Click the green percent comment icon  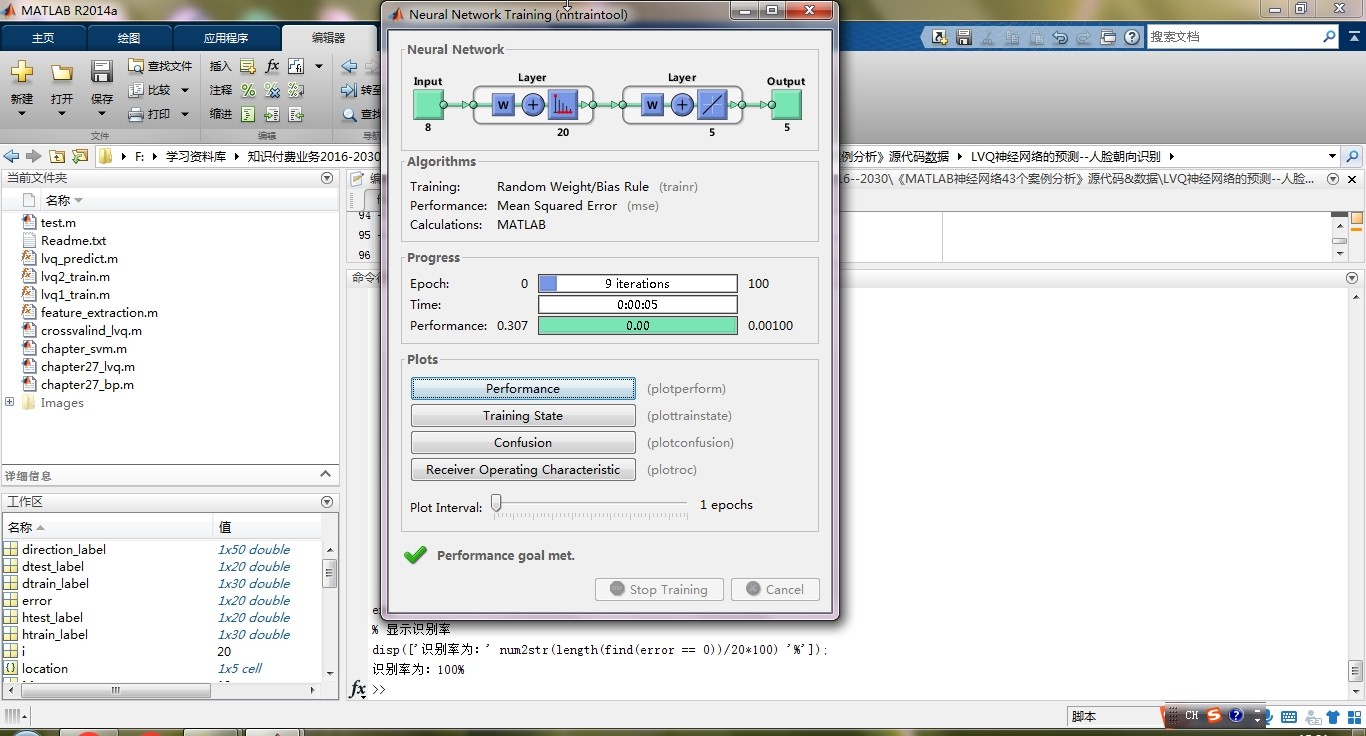click(x=247, y=90)
